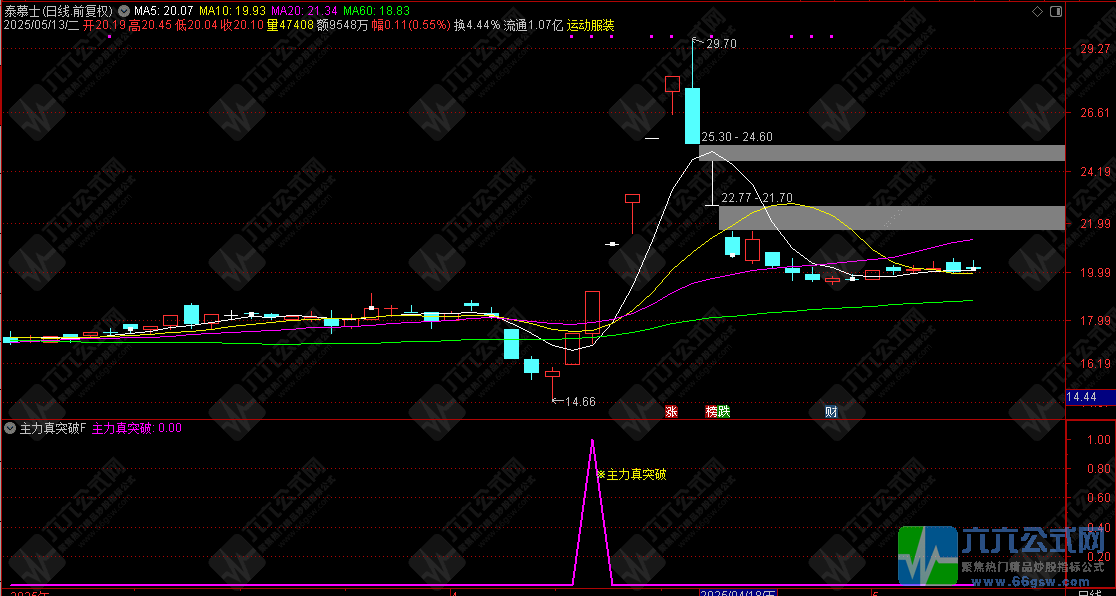Click the red 榜 marker icon

711,411
